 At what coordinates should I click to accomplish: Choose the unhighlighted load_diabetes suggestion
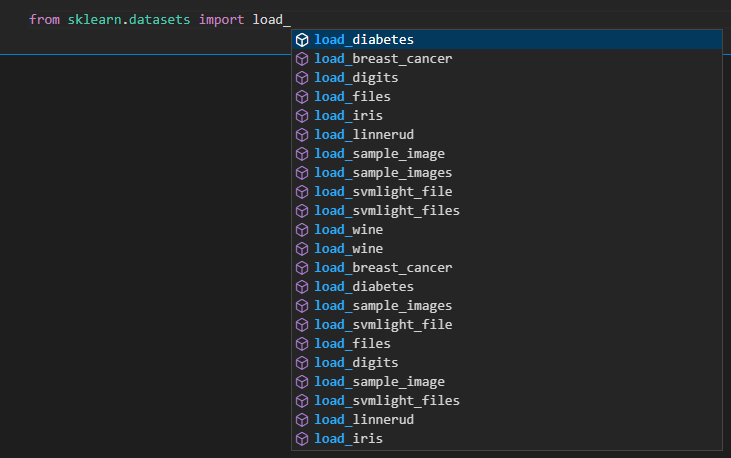[x=507, y=287]
